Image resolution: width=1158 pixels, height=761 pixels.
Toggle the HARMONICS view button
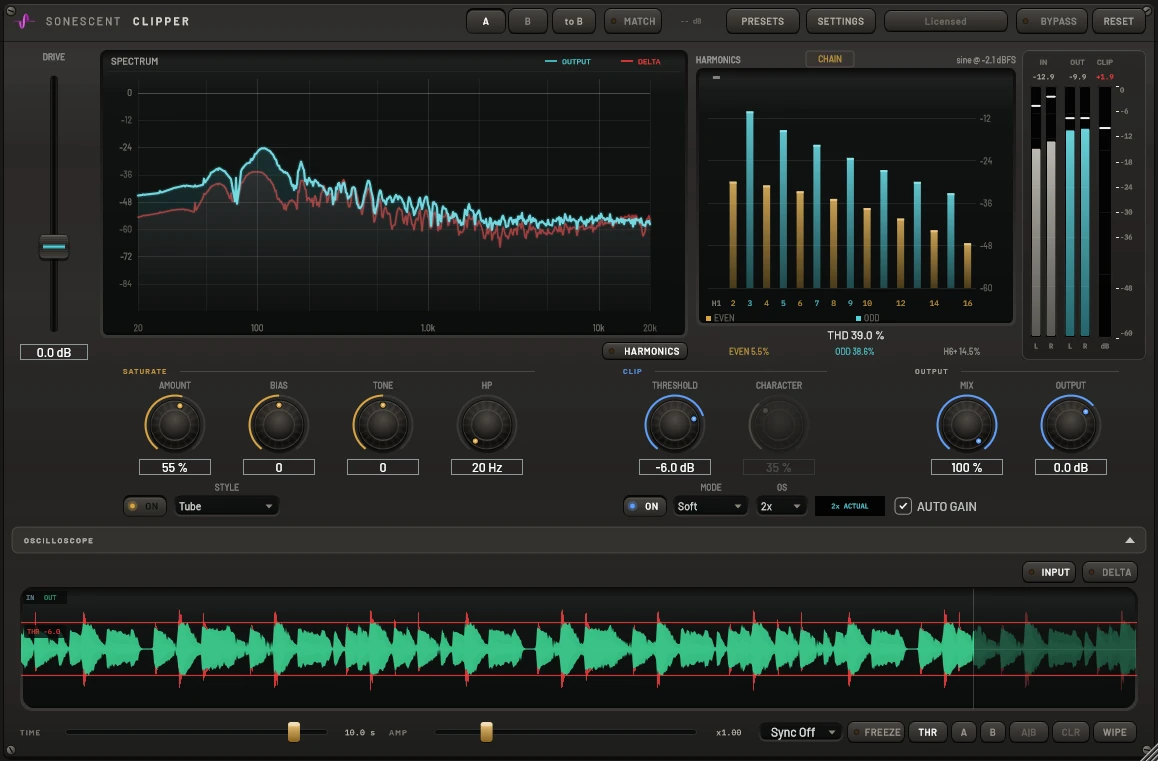645,351
